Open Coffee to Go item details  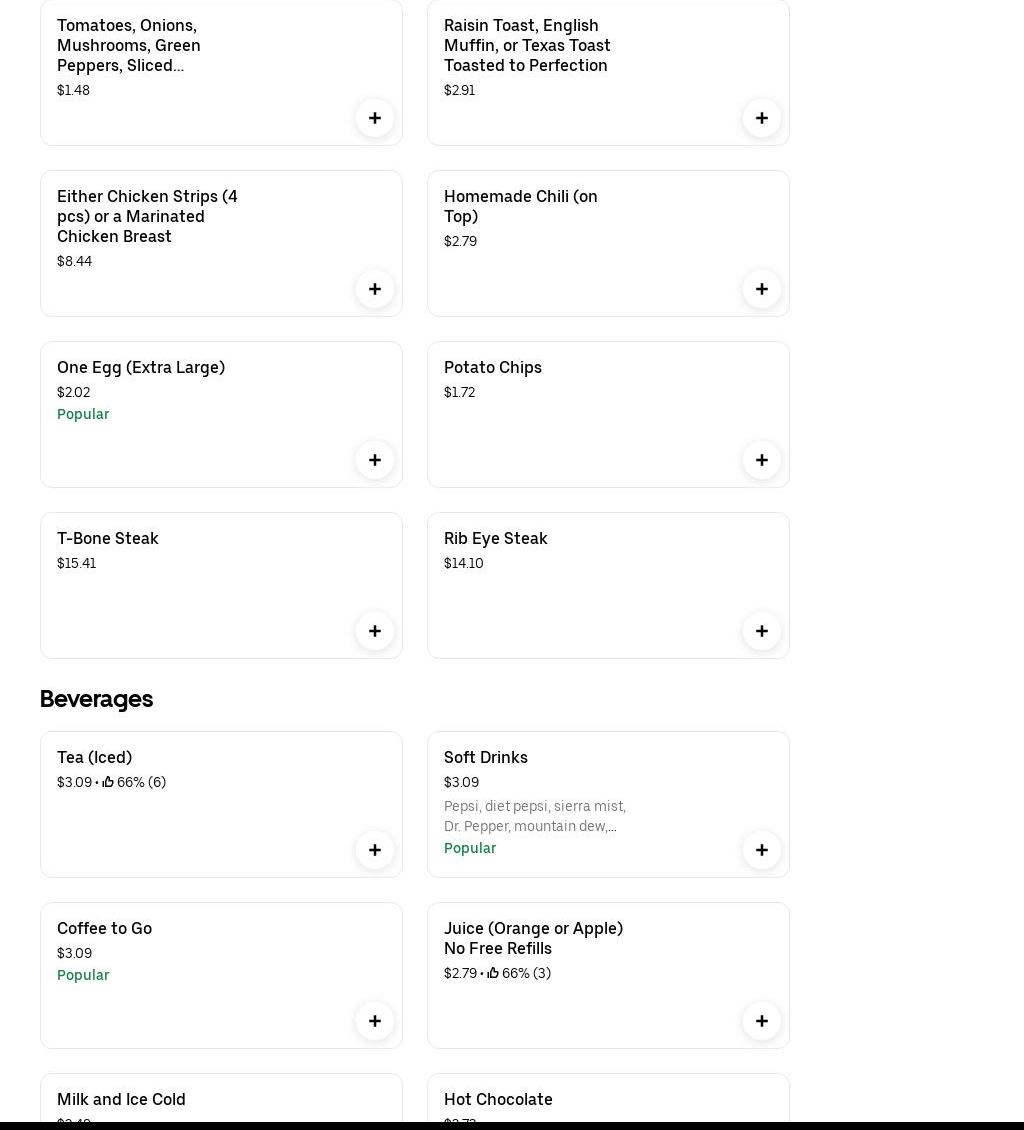pyautogui.click(x=105, y=928)
